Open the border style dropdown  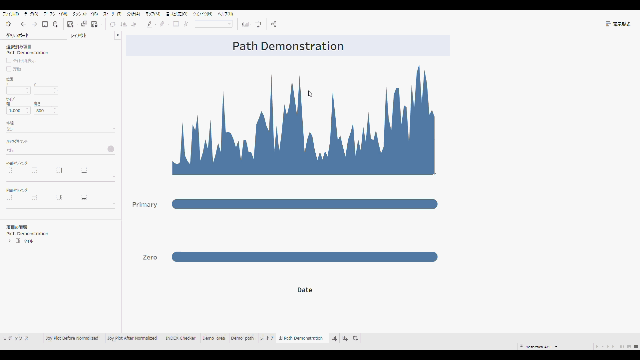(x=60, y=129)
